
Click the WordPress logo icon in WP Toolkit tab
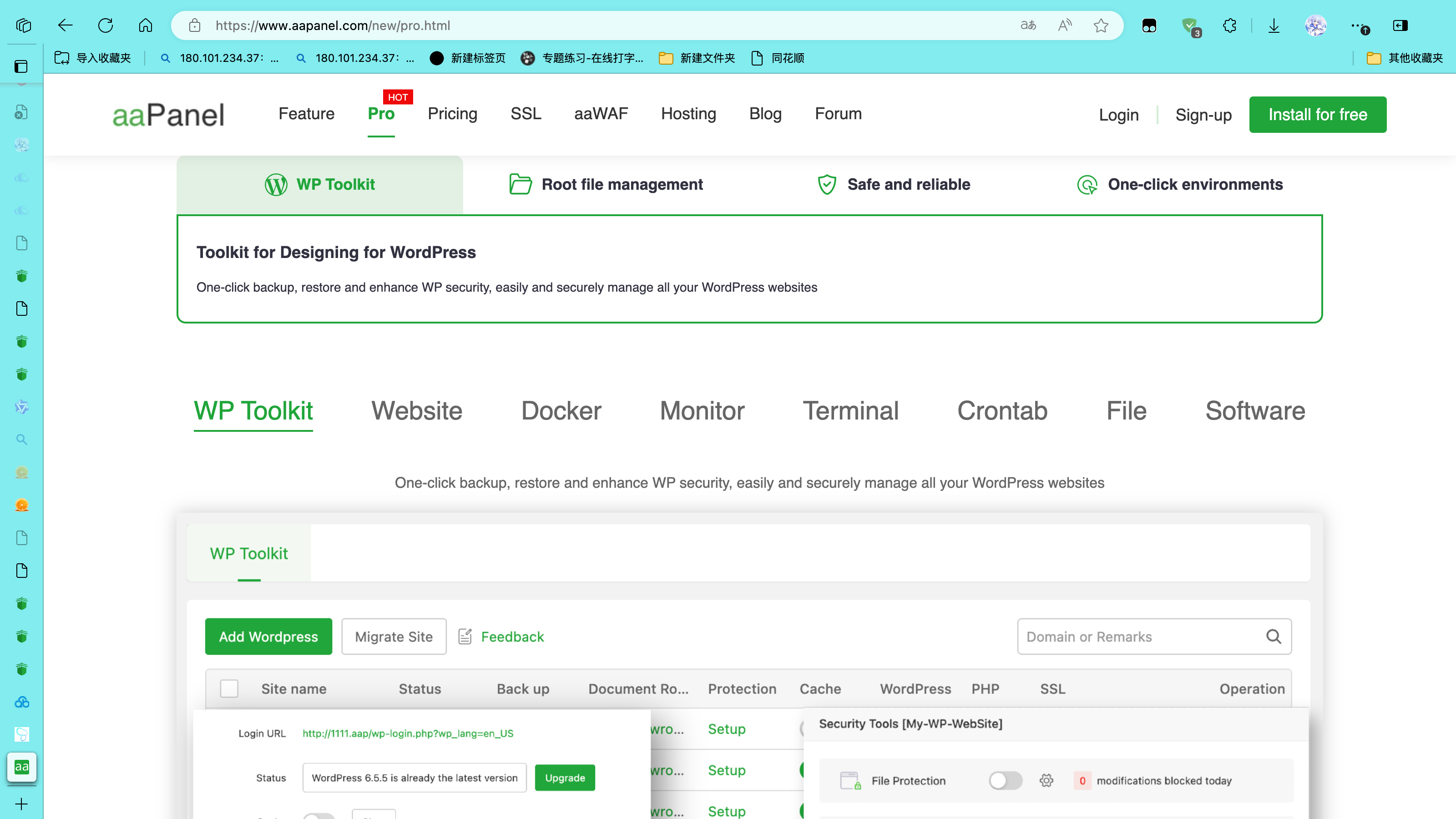pyautogui.click(x=276, y=184)
